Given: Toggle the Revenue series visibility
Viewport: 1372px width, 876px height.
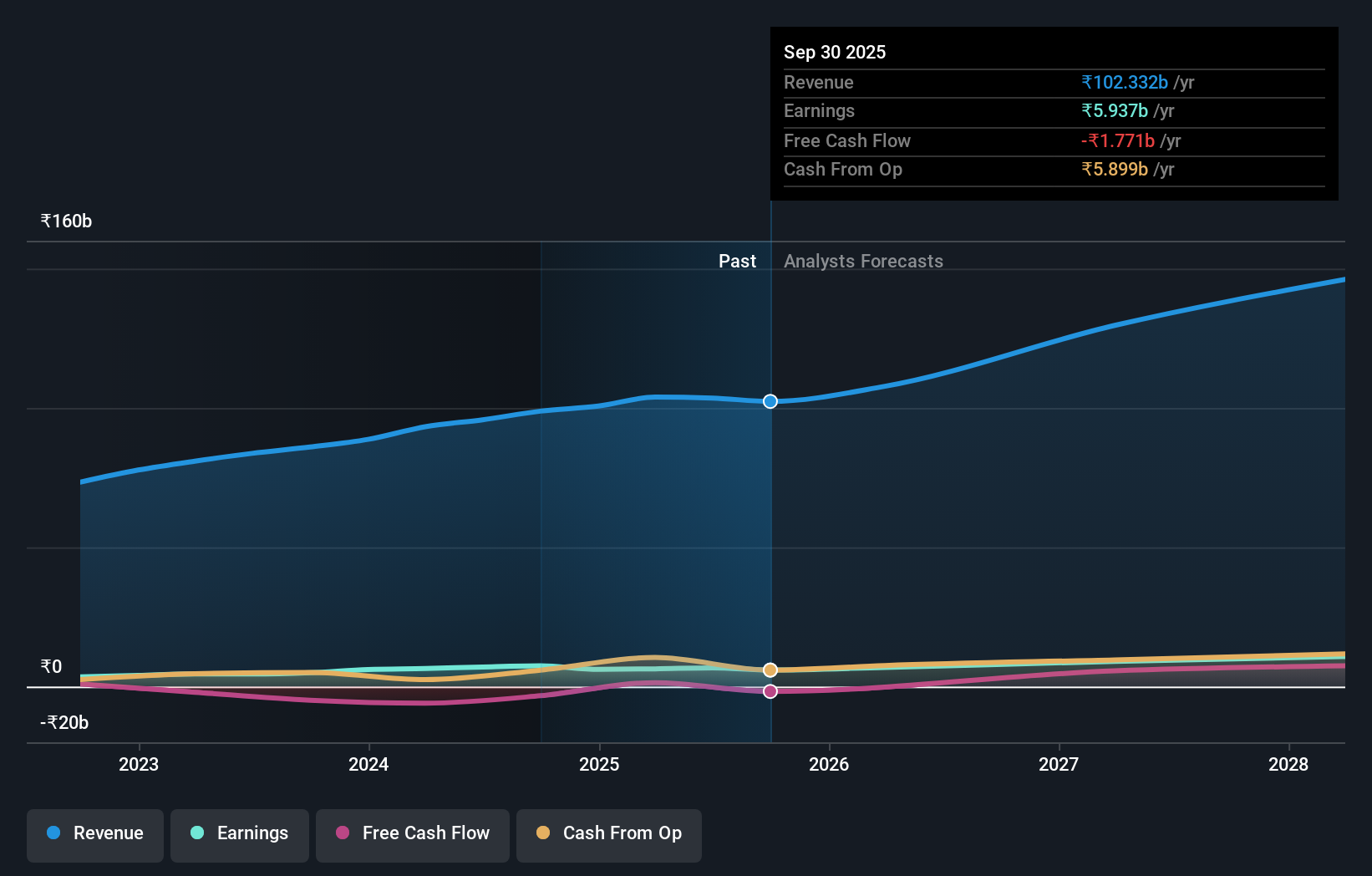Looking at the screenshot, I should tap(94, 835).
